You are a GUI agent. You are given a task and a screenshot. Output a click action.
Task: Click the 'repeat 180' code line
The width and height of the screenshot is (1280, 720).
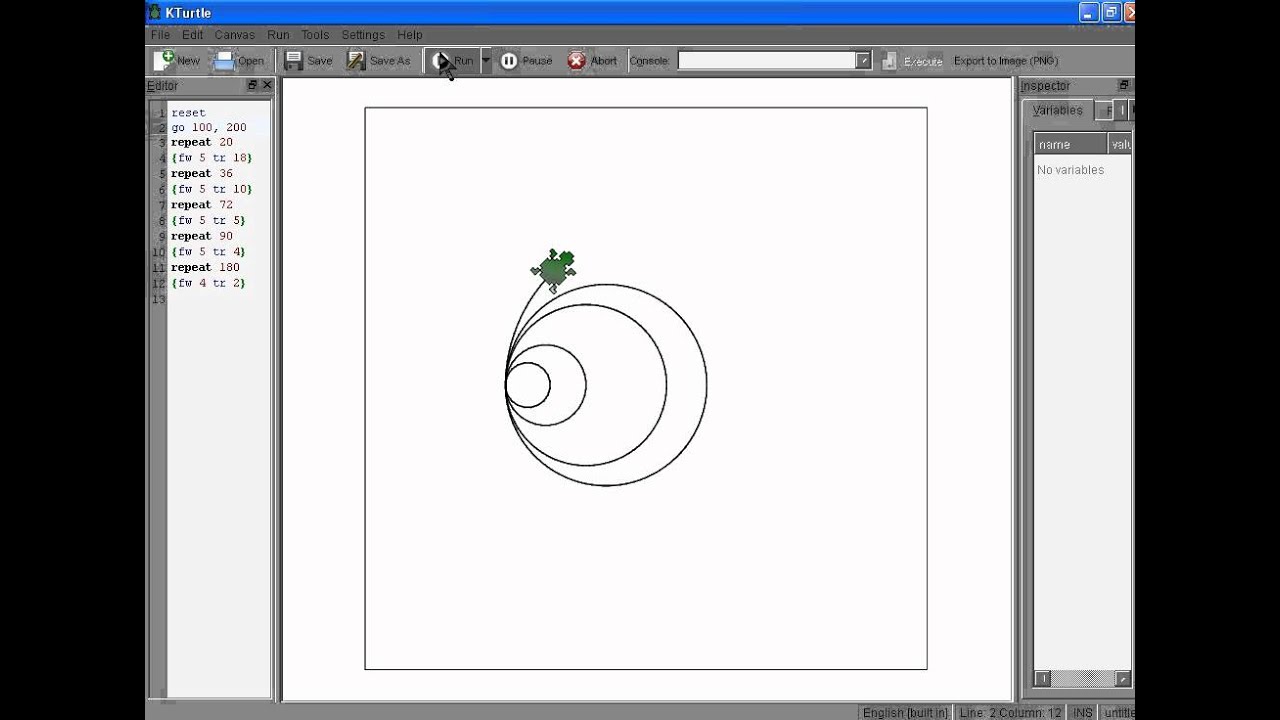click(x=205, y=268)
